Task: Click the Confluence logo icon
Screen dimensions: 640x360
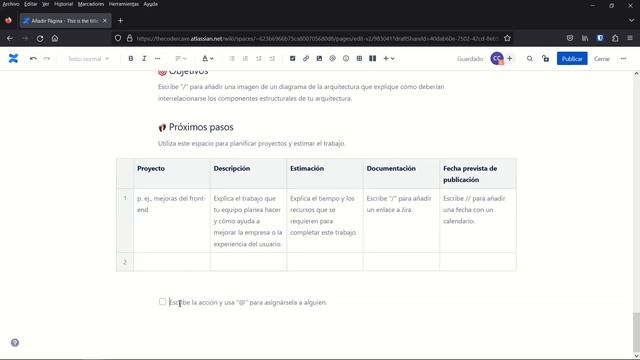Action: click(13, 59)
